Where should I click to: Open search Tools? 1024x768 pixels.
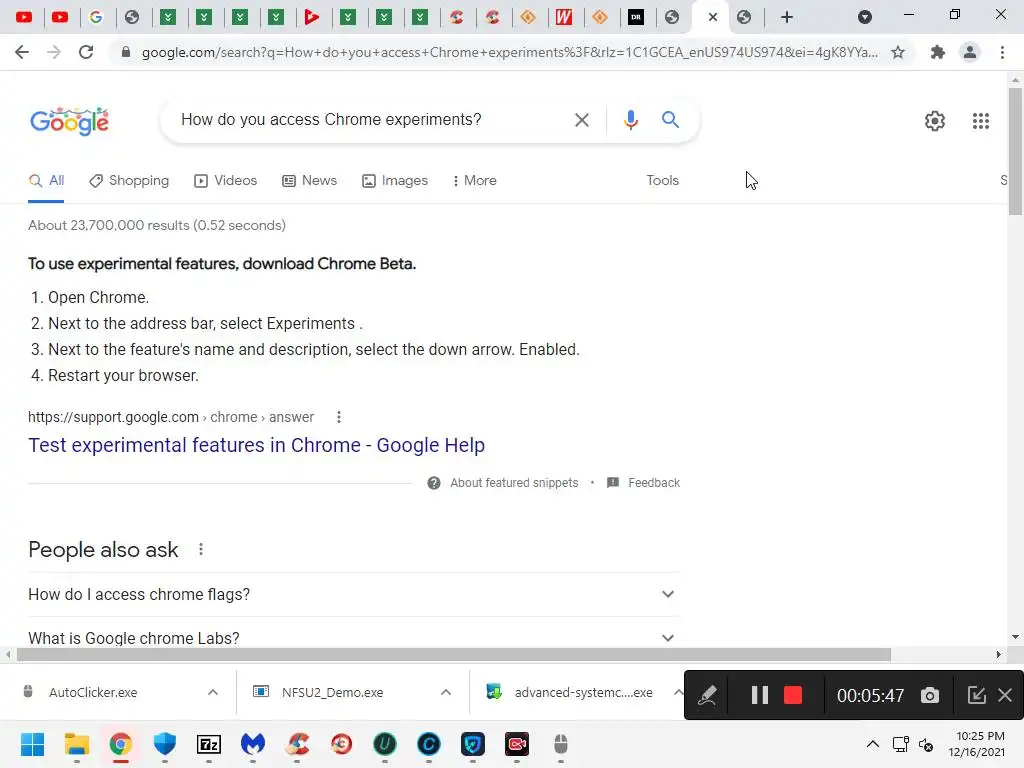662,180
